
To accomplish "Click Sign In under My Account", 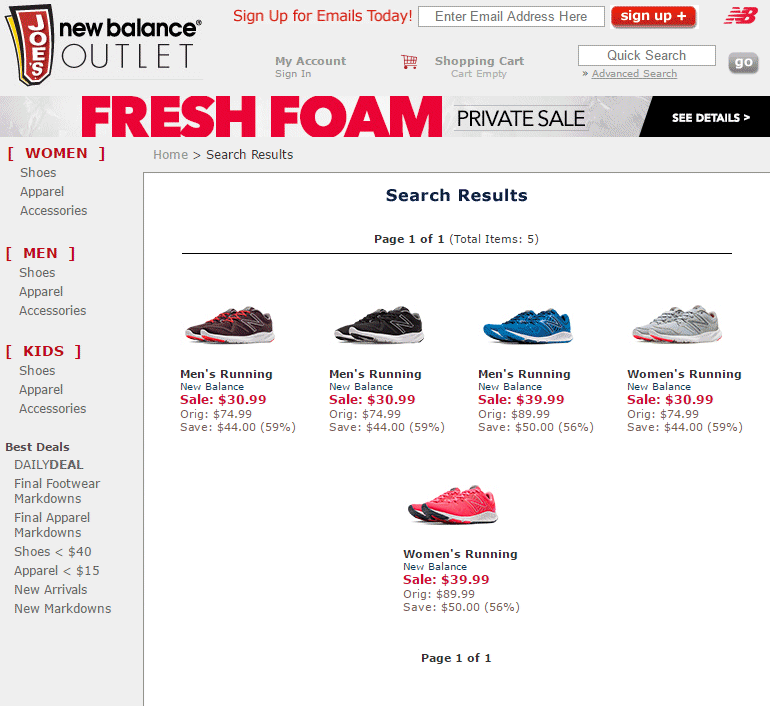I will tap(293, 74).
